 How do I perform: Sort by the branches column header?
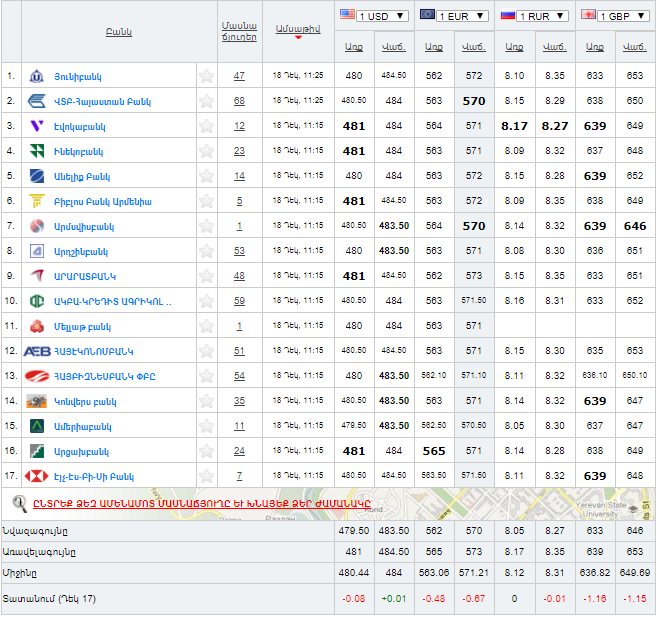click(239, 31)
